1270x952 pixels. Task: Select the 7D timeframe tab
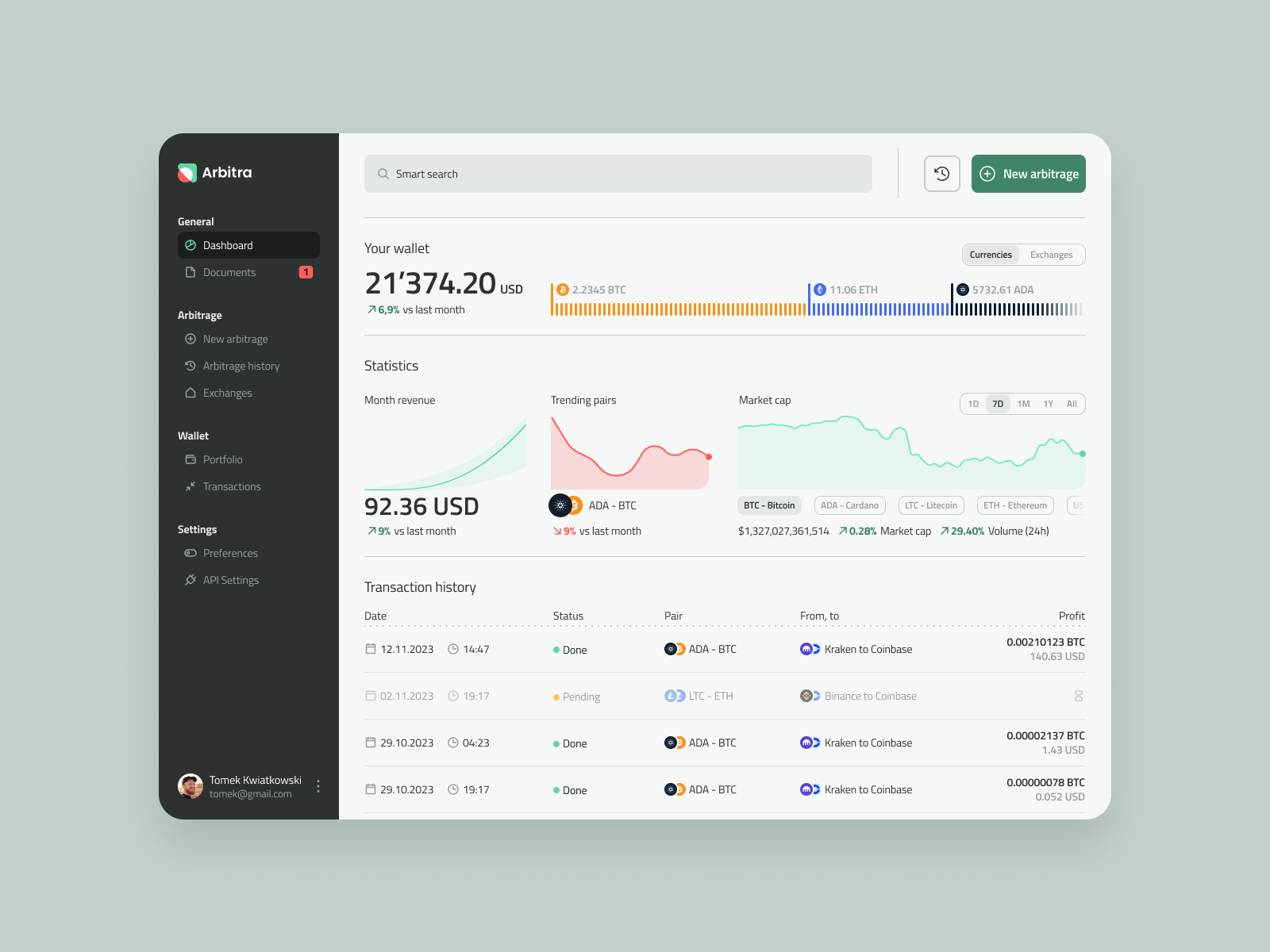pyautogui.click(x=997, y=404)
